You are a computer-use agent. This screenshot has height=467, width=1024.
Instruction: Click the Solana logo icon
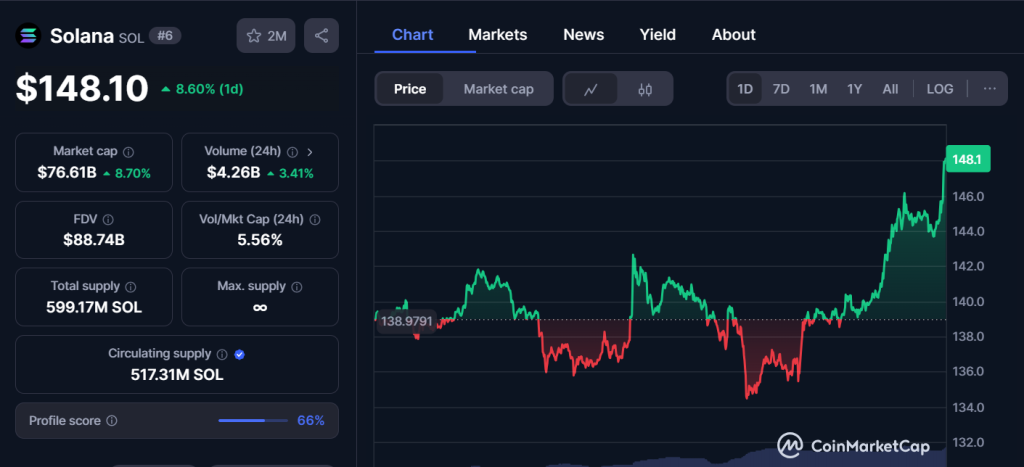click(28, 35)
